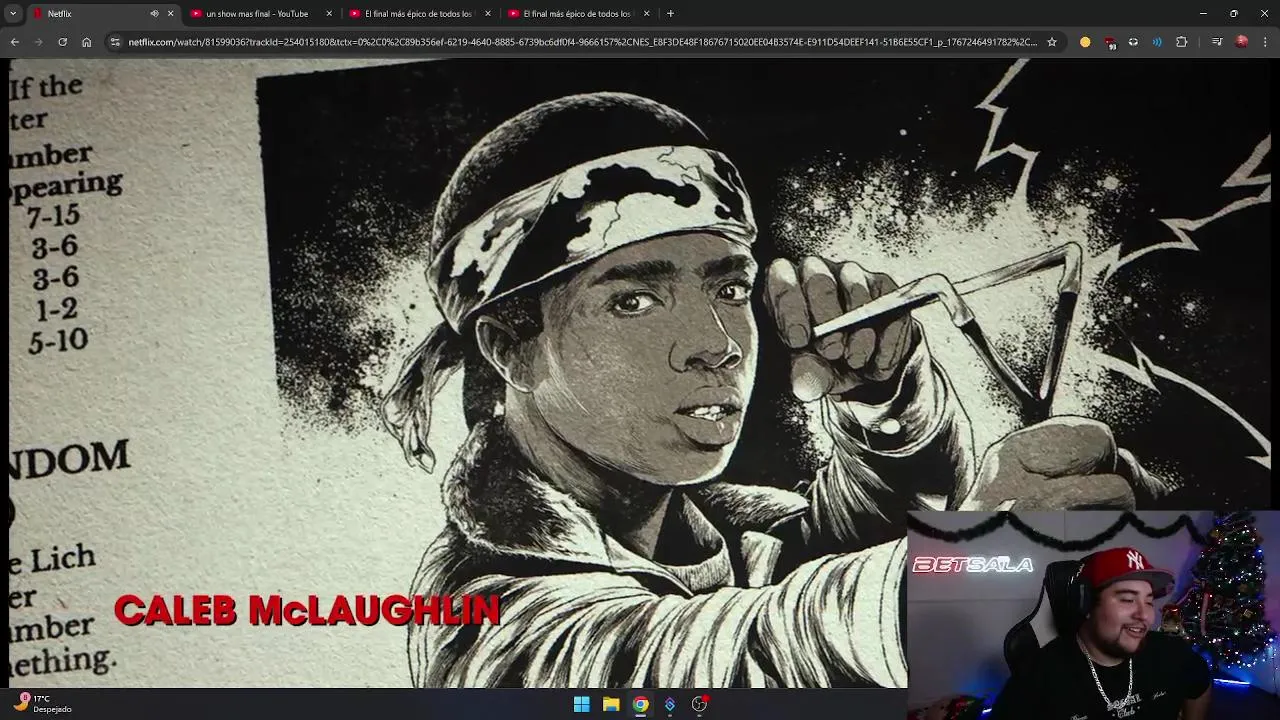Click the netflix.com address bar URL
Screen dimensions: 1280x720
click(x=583, y=42)
